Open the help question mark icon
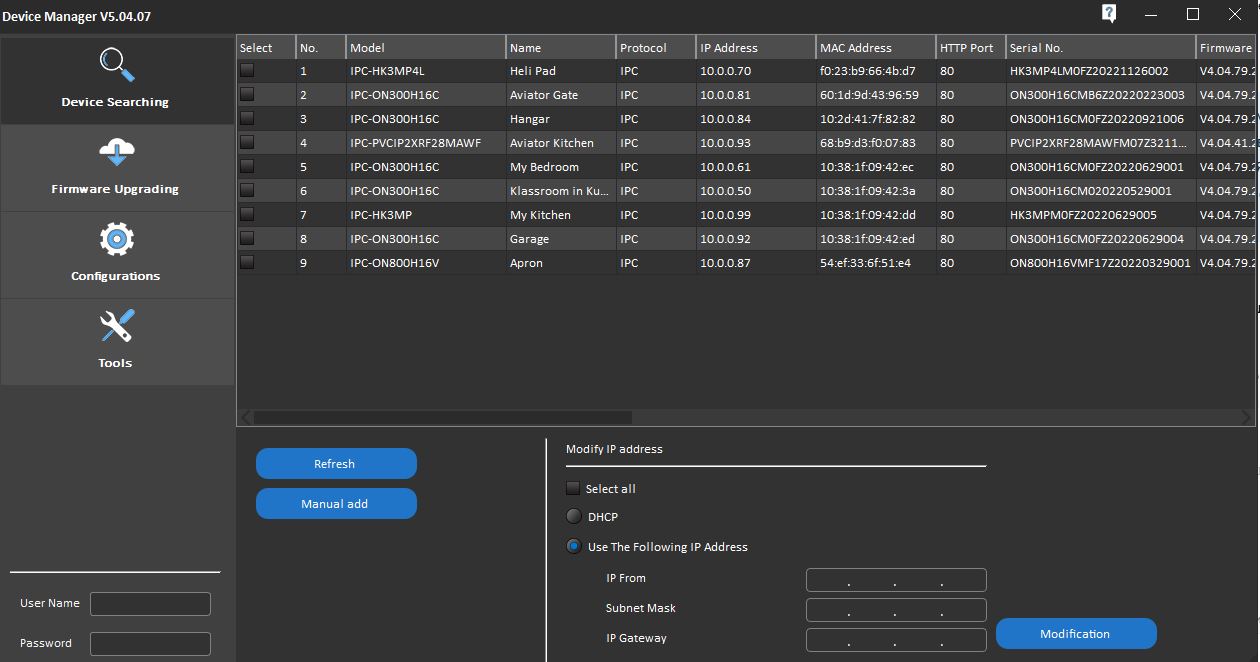 click(1109, 13)
